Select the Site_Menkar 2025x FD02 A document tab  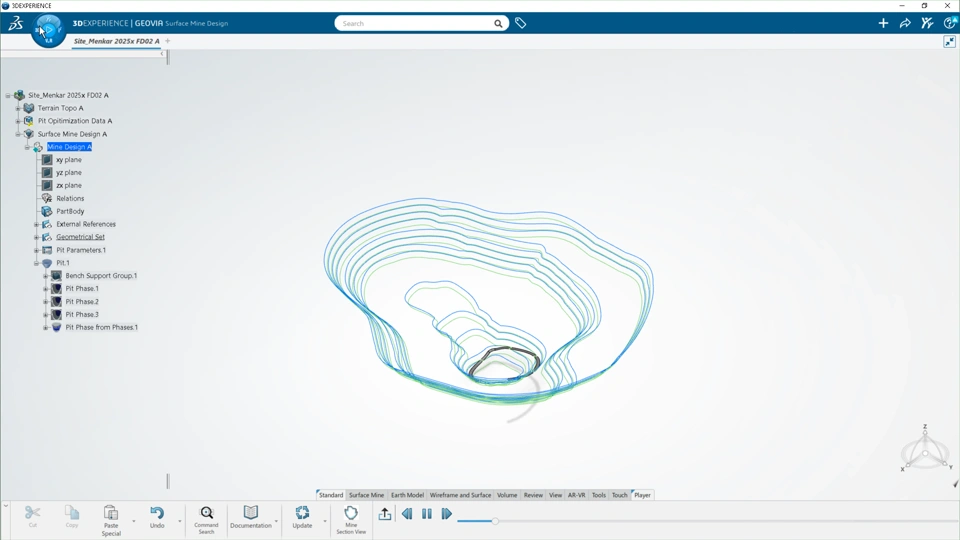point(116,41)
